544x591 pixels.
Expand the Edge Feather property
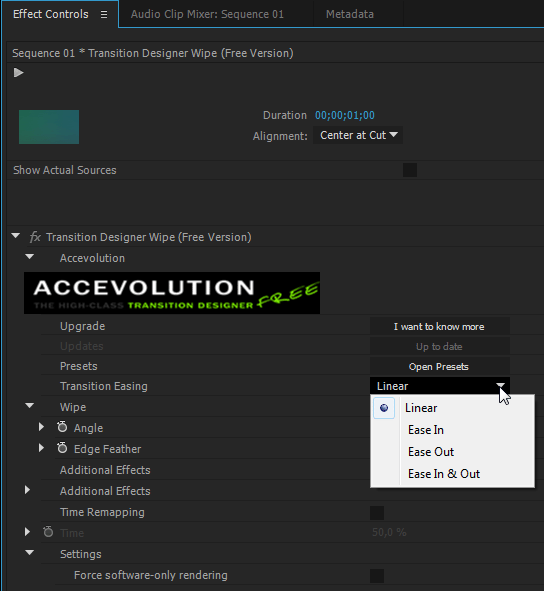41,448
